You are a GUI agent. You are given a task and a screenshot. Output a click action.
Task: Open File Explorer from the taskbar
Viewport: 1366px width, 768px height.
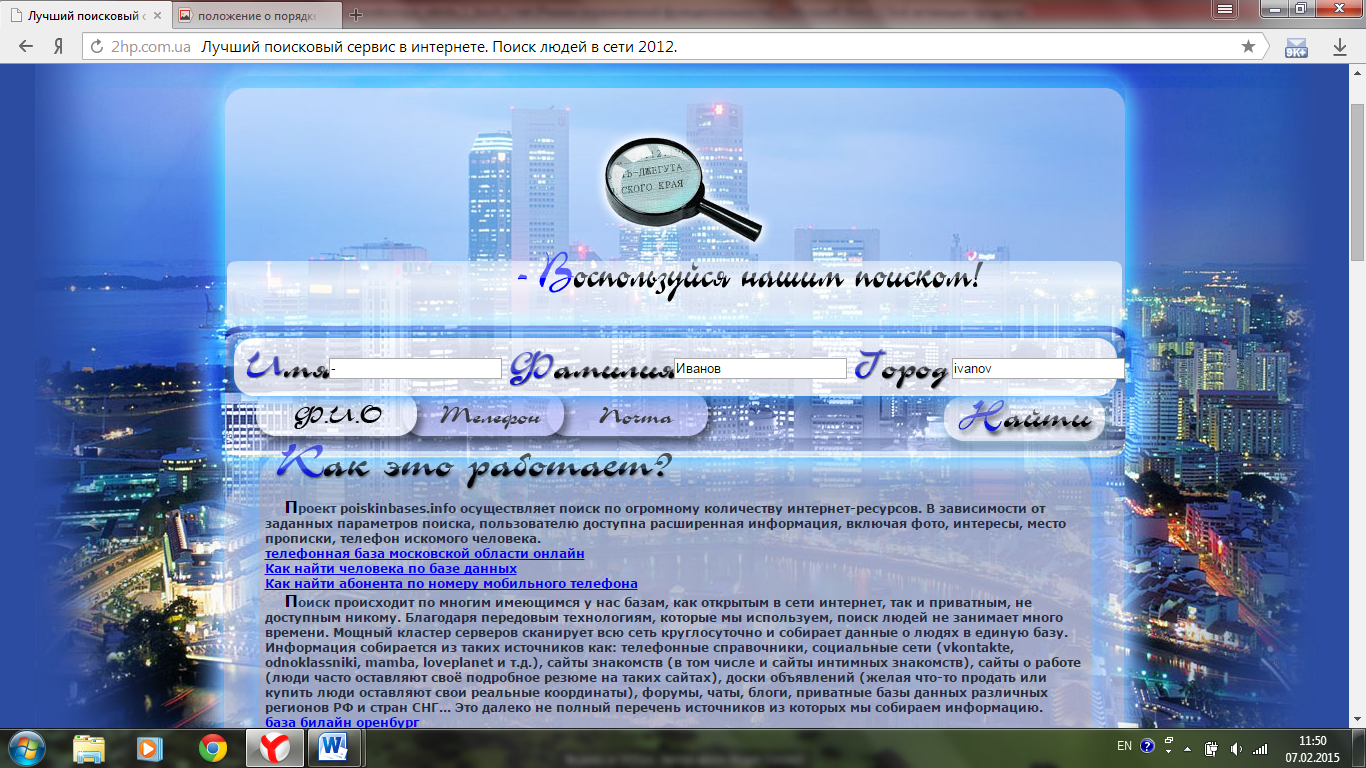(x=89, y=747)
